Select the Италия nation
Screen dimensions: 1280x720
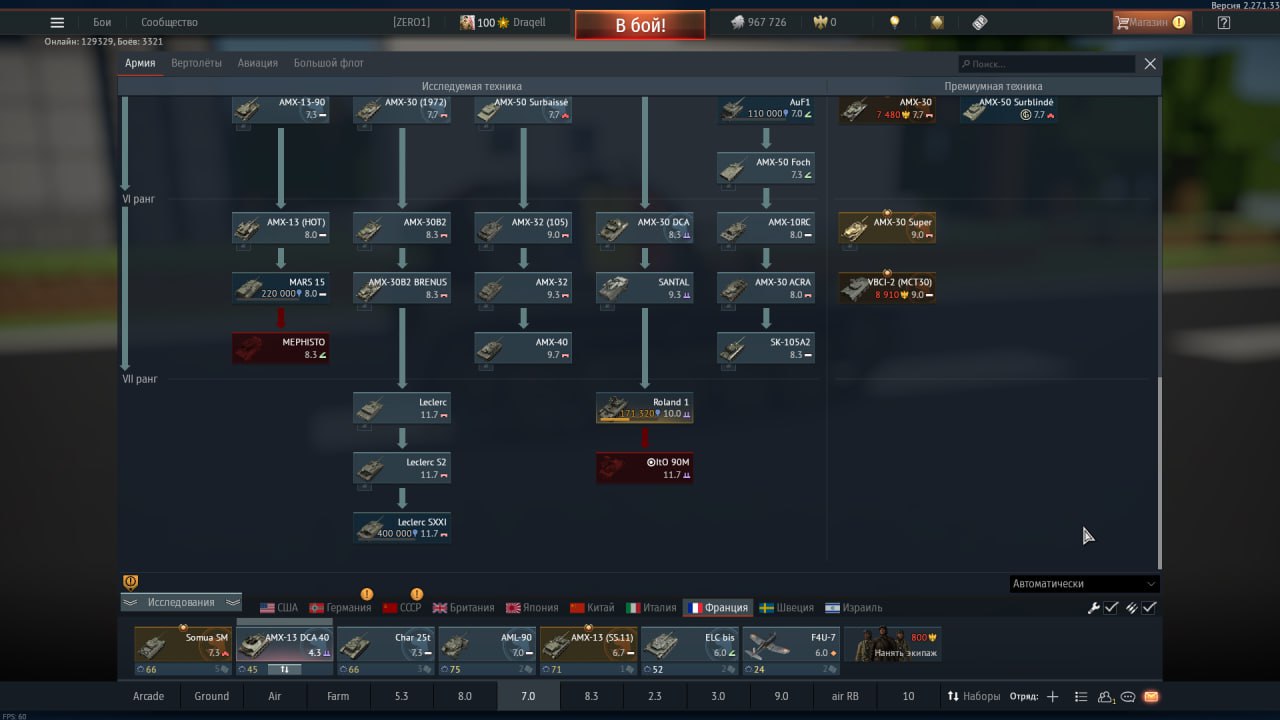[x=651, y=608]
